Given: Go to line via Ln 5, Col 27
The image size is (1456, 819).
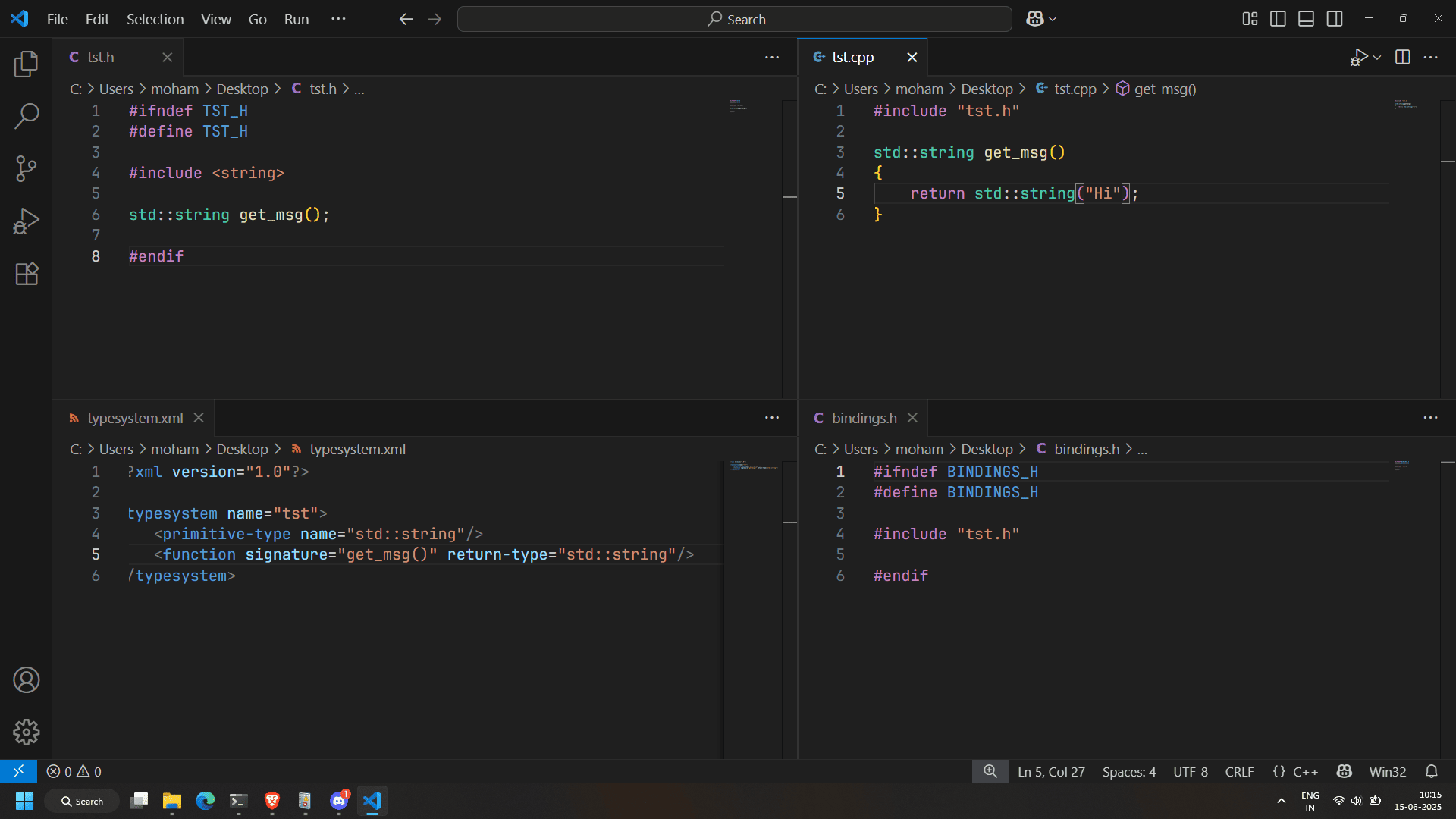Looking at the screenshot, I should (x=1051, y=771).
